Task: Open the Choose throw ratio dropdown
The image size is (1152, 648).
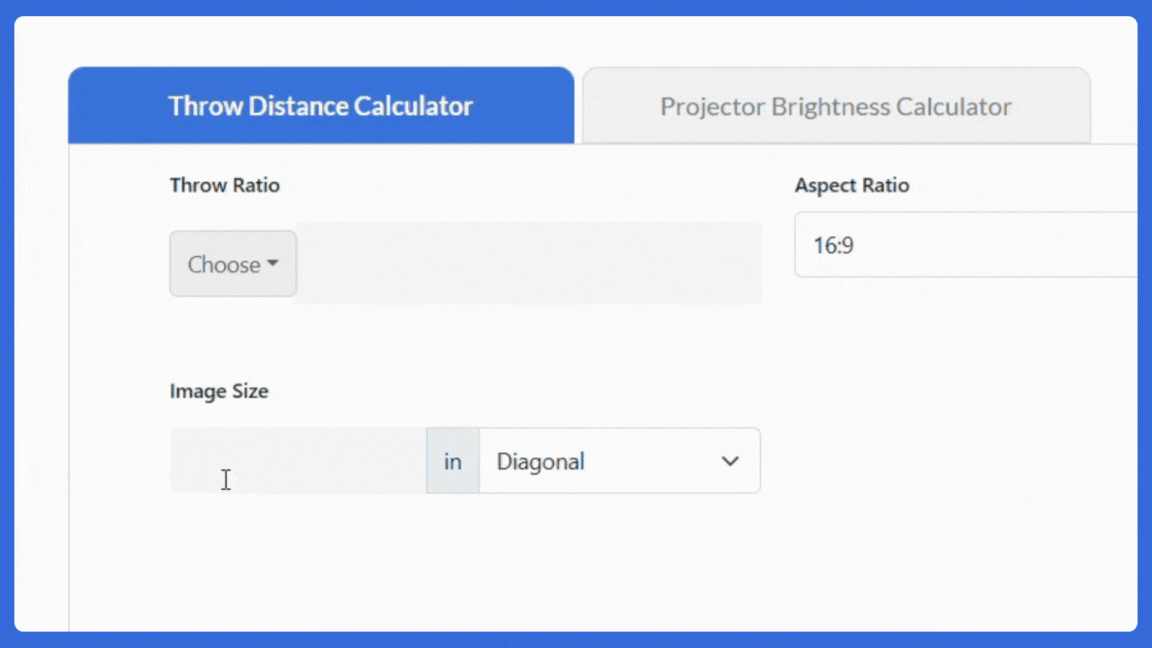Action: 232,264
